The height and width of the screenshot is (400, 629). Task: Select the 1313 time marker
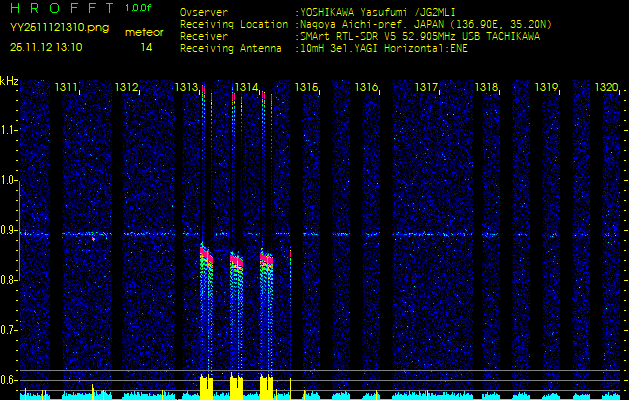pyautogui.click(x=186, y=88)
